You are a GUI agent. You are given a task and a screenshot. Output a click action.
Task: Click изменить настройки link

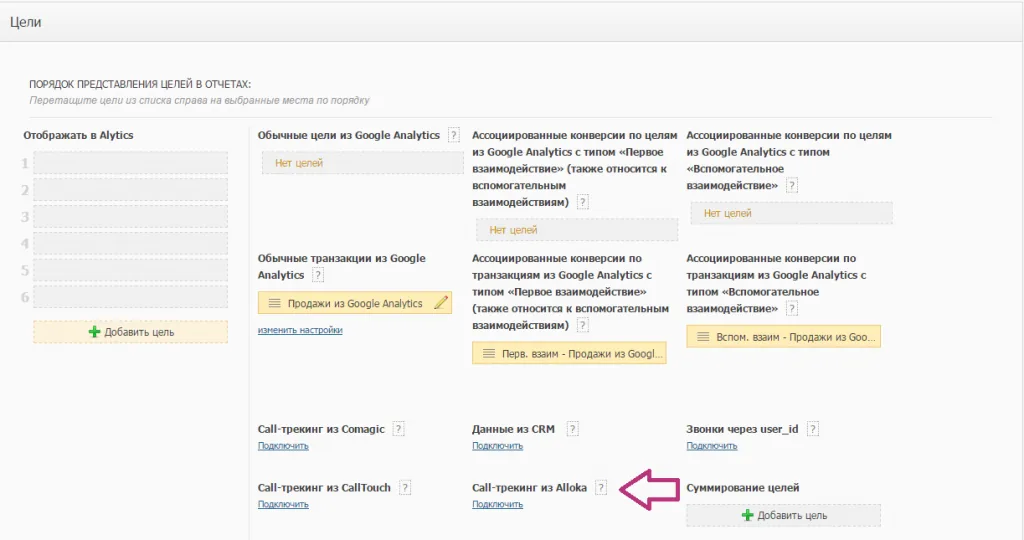click(300, 330)
